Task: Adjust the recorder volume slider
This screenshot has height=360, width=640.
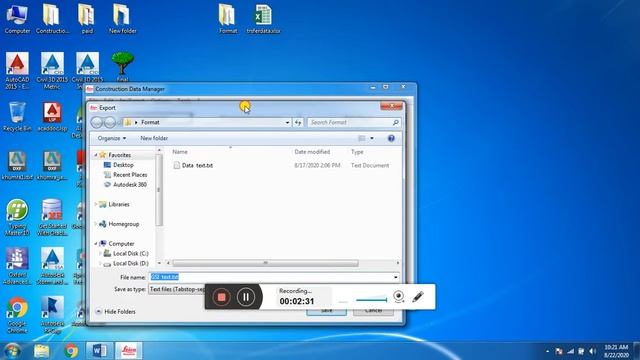Action: pyautogui.click(x=371, y=300)
